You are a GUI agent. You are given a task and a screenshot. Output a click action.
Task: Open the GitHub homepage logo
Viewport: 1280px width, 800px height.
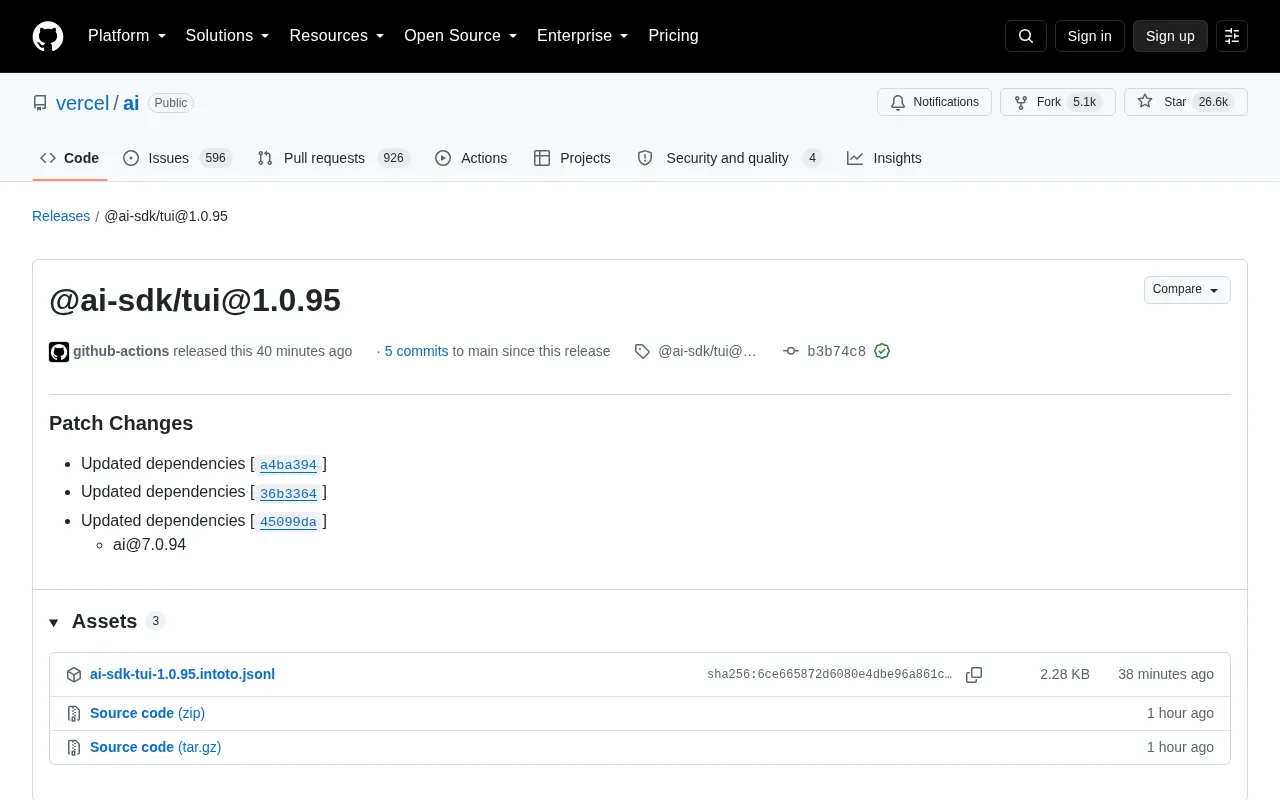[48, 36]
